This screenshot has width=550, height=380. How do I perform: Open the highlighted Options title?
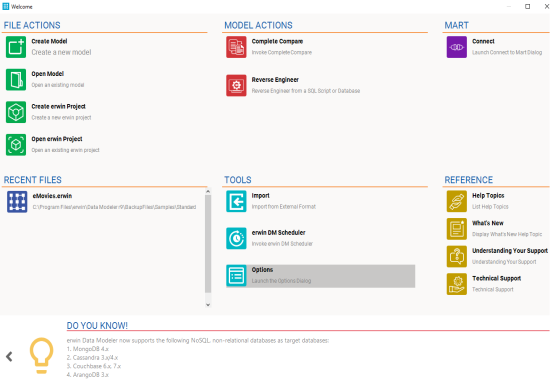[x=262, y=270]
